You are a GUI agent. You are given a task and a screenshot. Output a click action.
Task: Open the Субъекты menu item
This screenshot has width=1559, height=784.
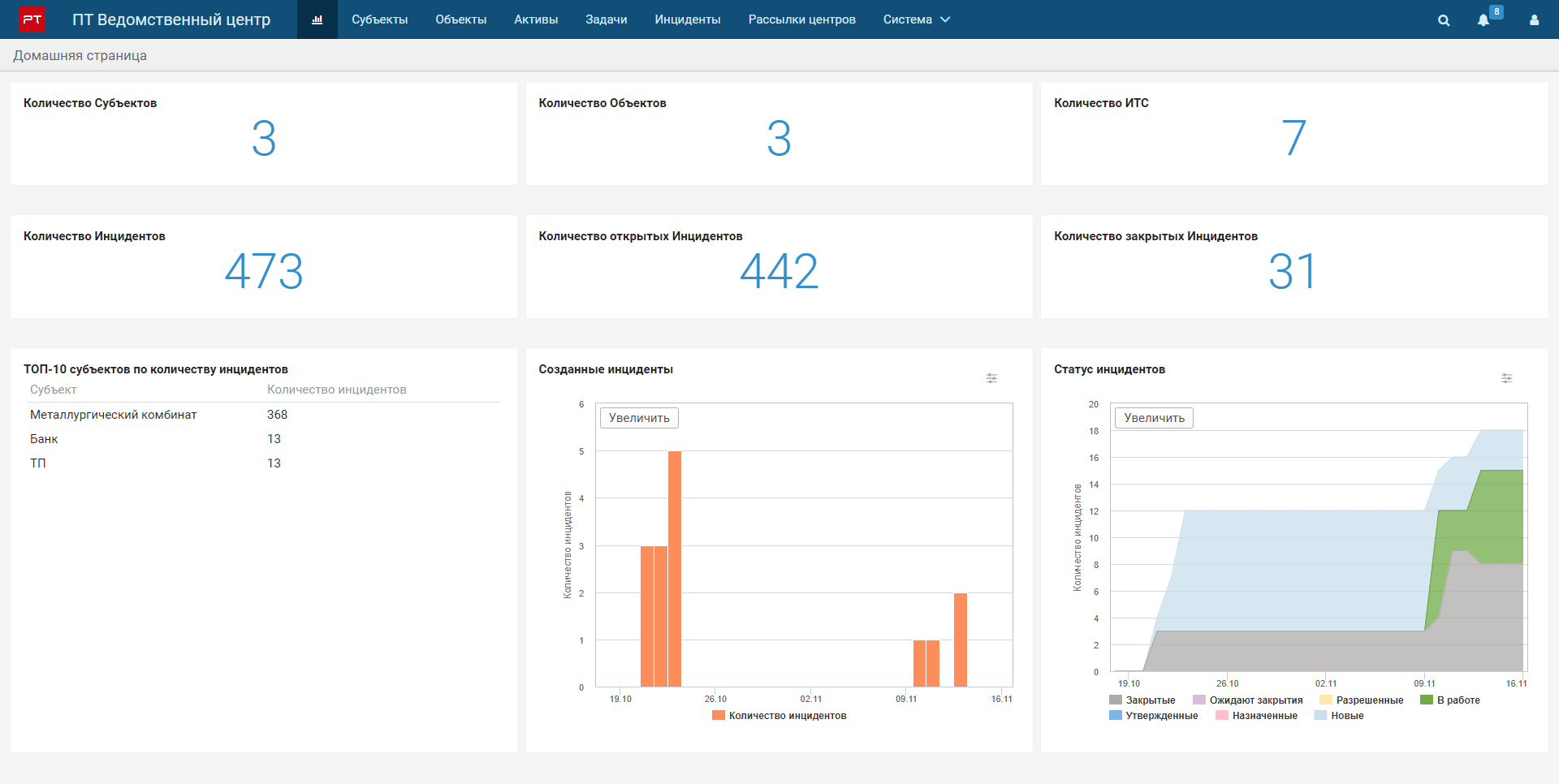379,19
